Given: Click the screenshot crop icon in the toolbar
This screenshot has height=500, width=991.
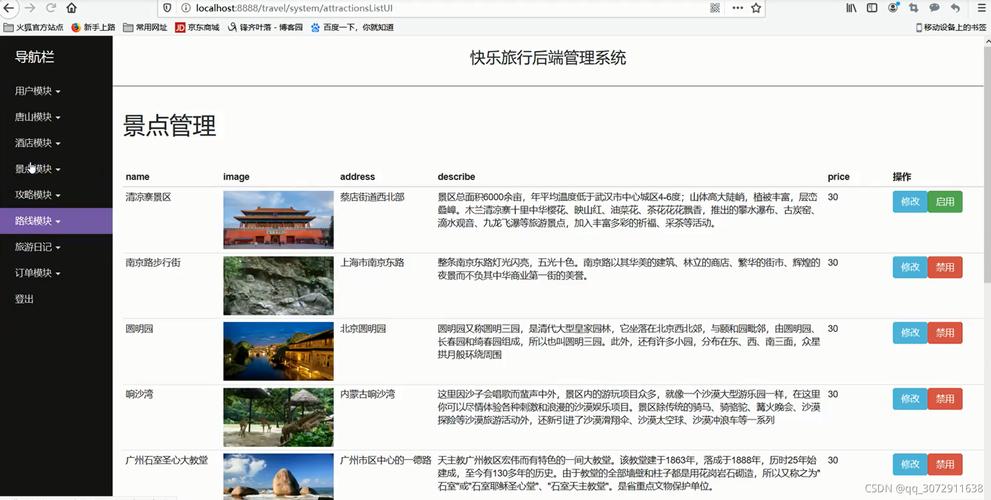Looking at the screenshot, I should [913, 8].
